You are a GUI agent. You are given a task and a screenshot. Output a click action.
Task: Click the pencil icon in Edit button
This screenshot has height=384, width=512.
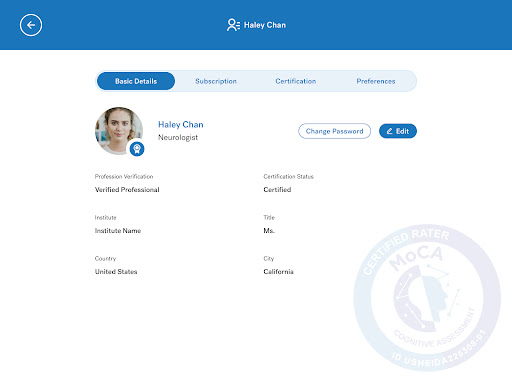(389, 131)
